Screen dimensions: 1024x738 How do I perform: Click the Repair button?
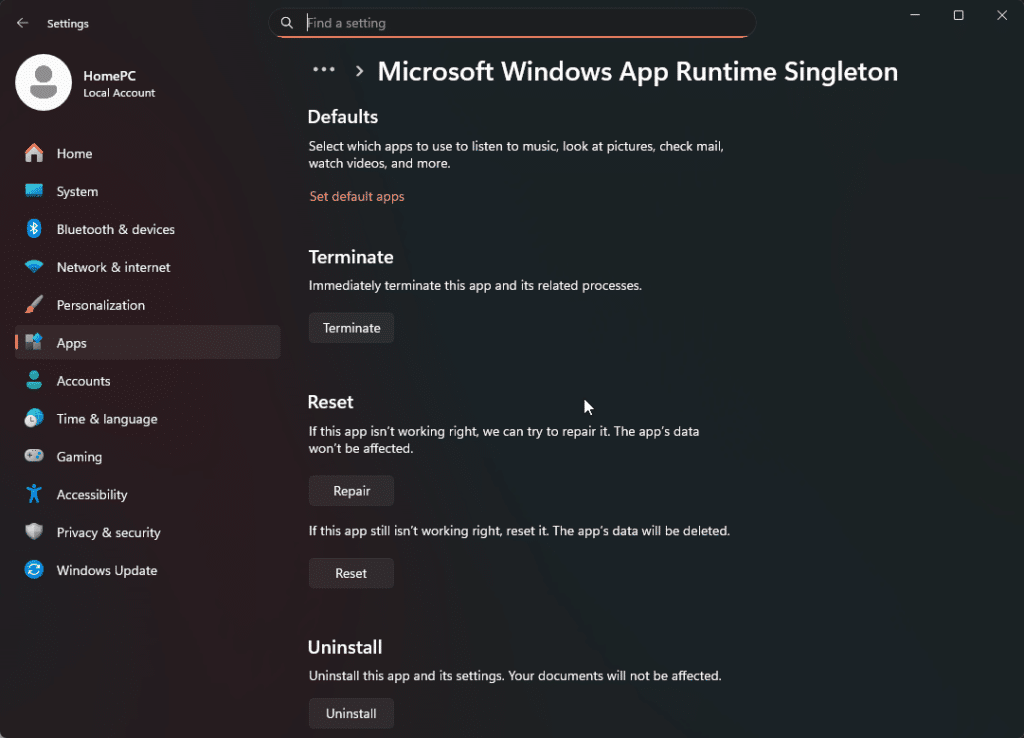pos(351,491)
